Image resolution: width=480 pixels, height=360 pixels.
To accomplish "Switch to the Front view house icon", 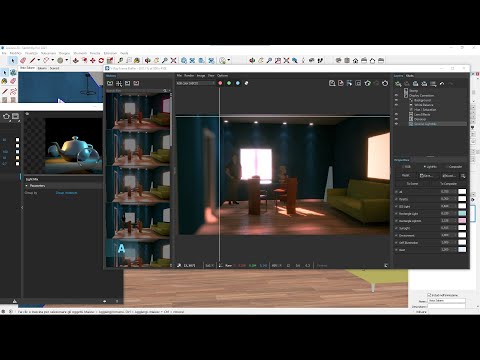I will [356, 60].
